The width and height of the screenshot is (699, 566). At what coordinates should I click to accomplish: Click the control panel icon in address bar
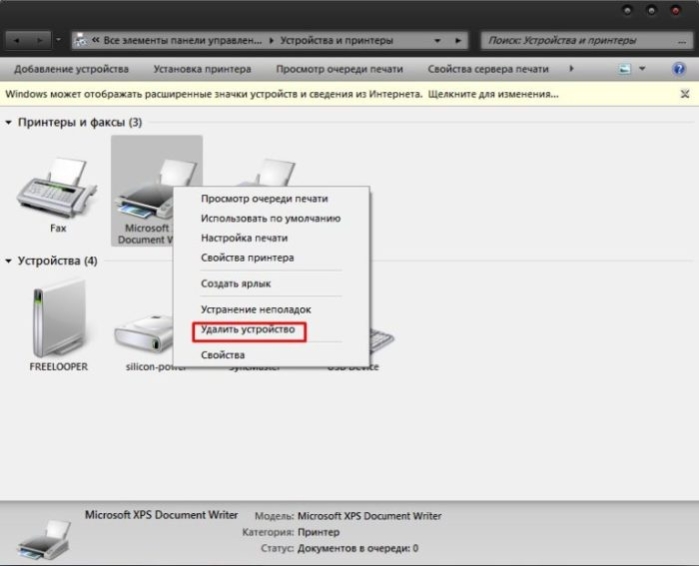click(81, 40)
